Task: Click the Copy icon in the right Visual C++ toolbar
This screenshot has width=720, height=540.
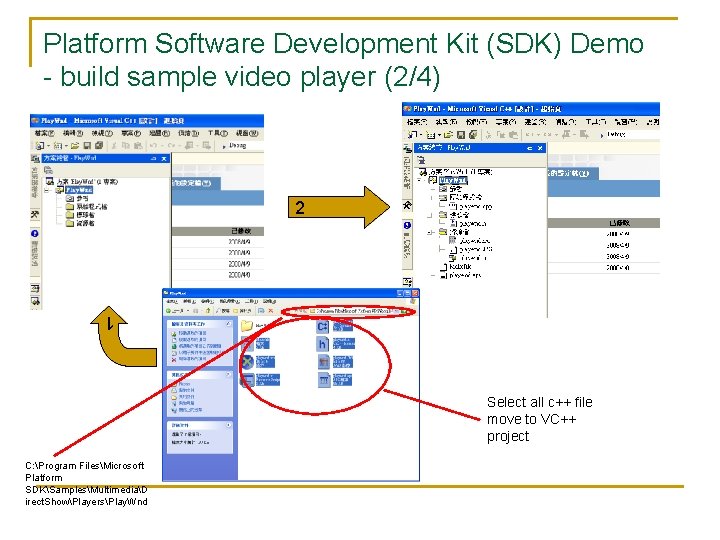Action: [x=501, y=134]
